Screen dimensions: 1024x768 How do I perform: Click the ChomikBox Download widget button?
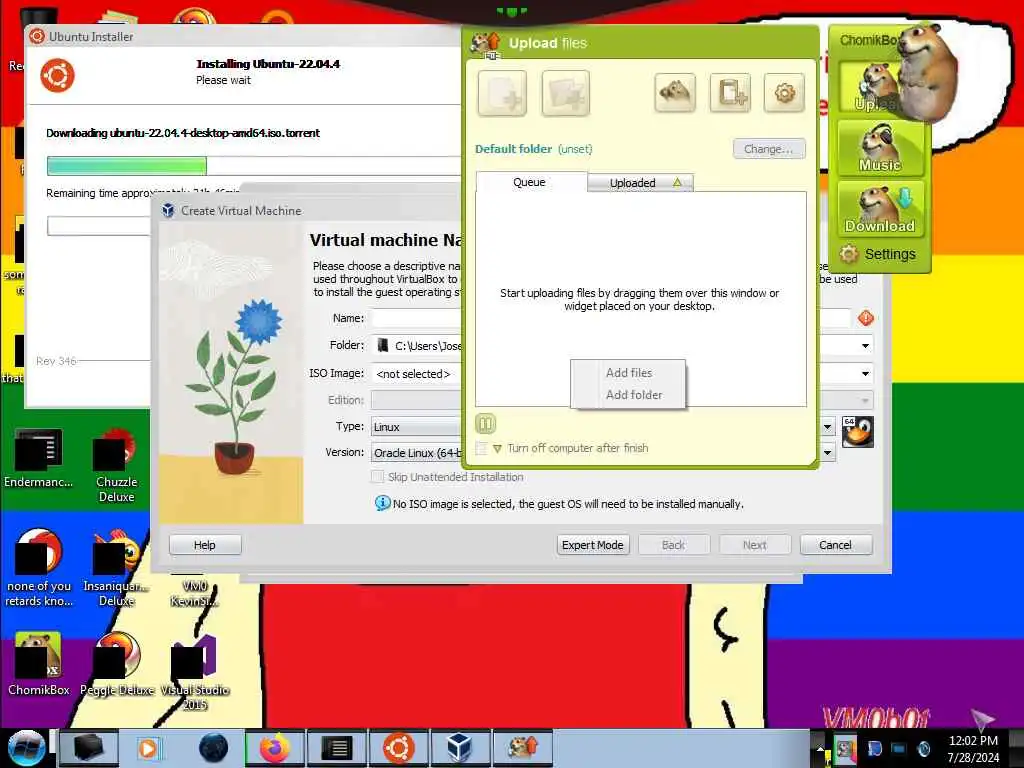[x=880, y=209]
